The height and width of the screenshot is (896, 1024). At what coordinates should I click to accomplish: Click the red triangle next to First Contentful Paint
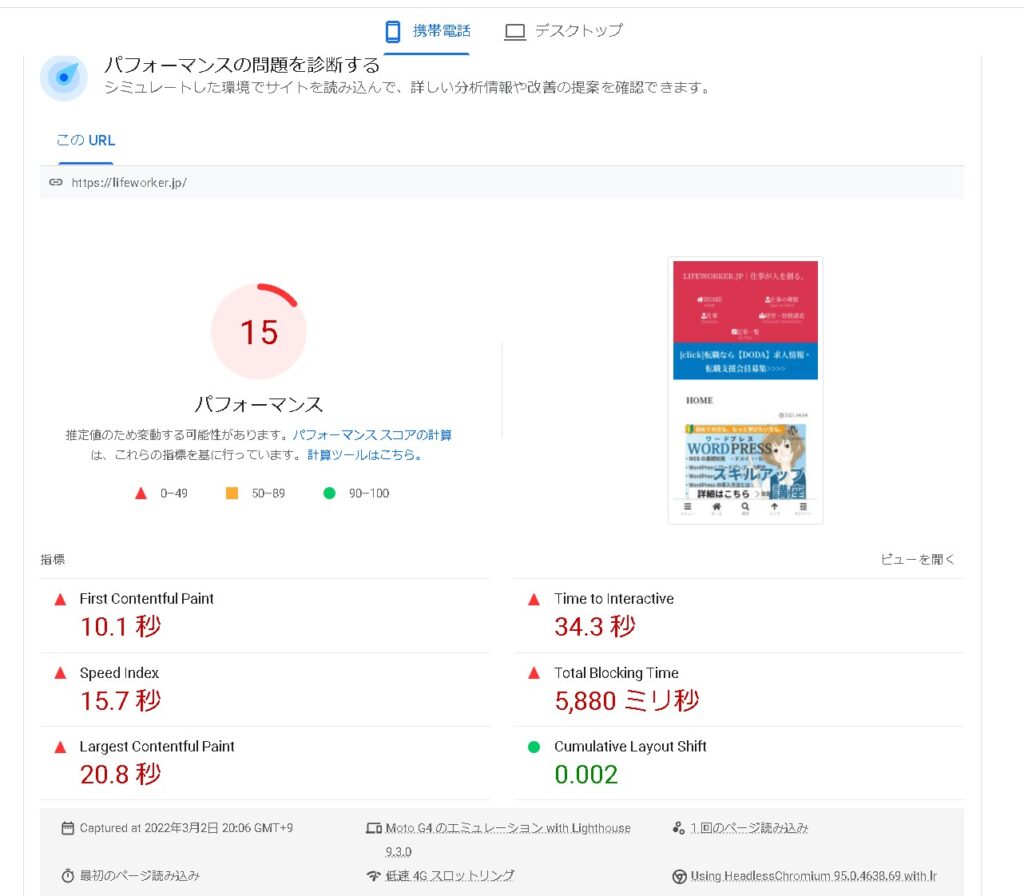click(x=60, y=600)
